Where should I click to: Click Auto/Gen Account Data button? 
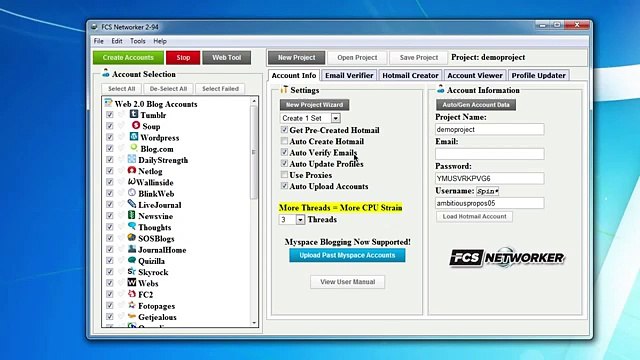coord(476,105)
